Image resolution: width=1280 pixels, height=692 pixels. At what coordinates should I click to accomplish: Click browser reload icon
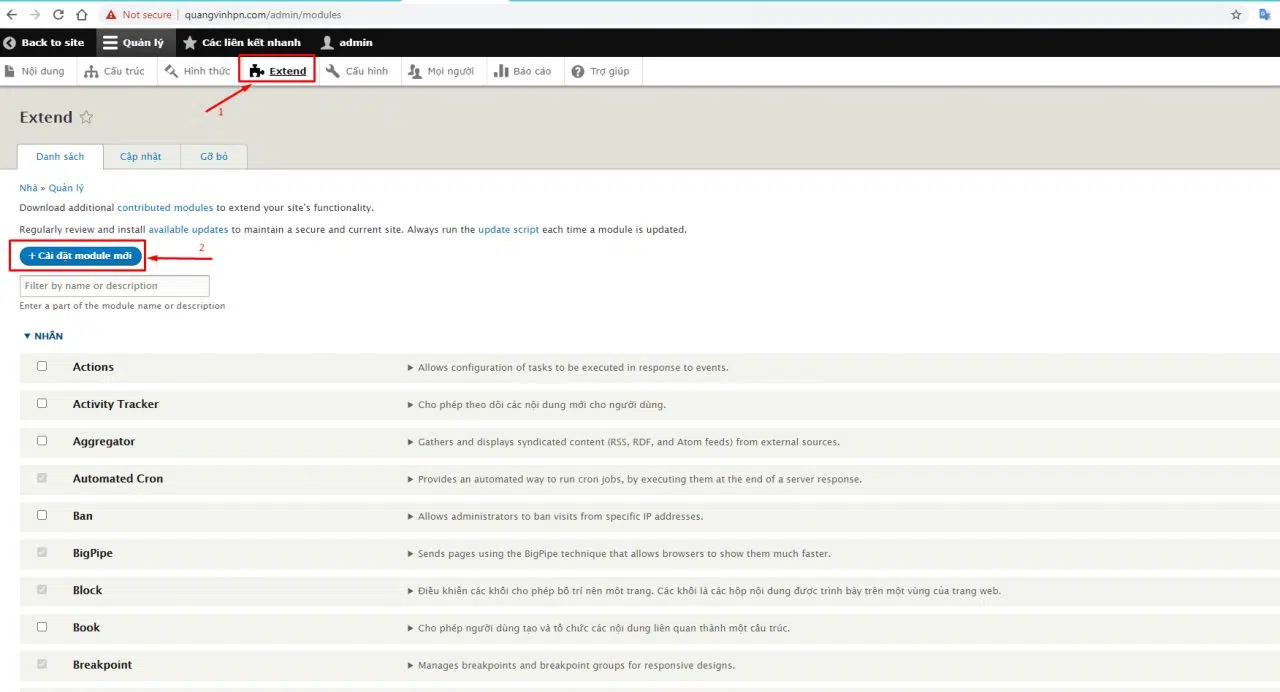(x=58, y=15)
